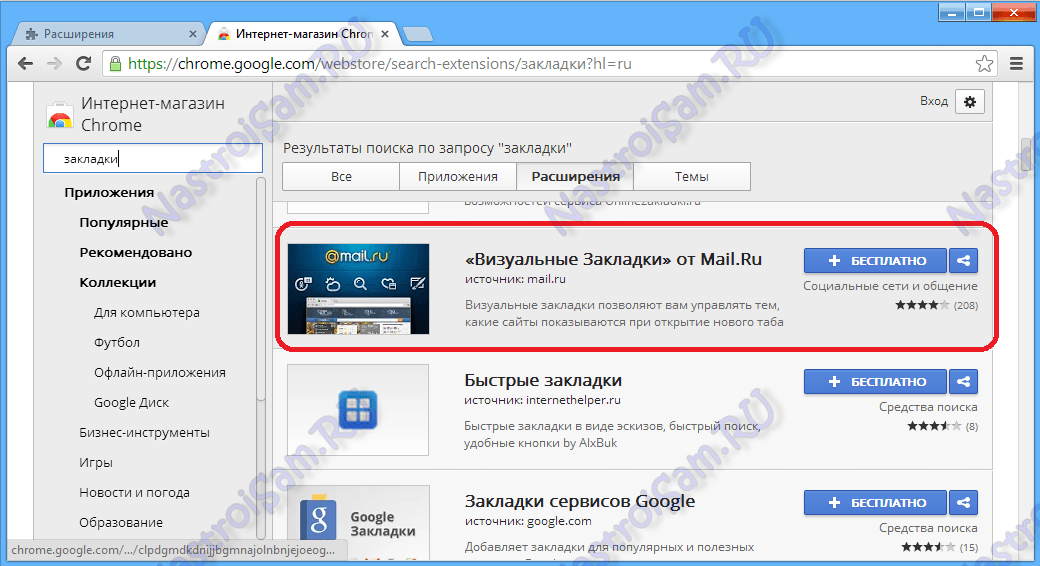Click the Mail.Ru extension thumbnail
The height and width of the screenshot is (566, 1040).
tap(358, 289)
